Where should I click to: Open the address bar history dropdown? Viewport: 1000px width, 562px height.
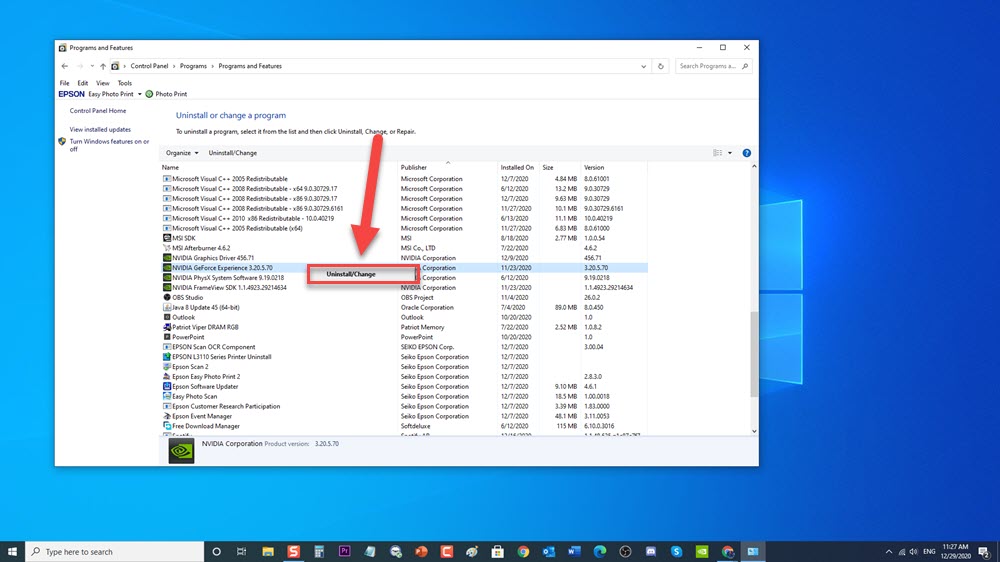coord(643,66)
